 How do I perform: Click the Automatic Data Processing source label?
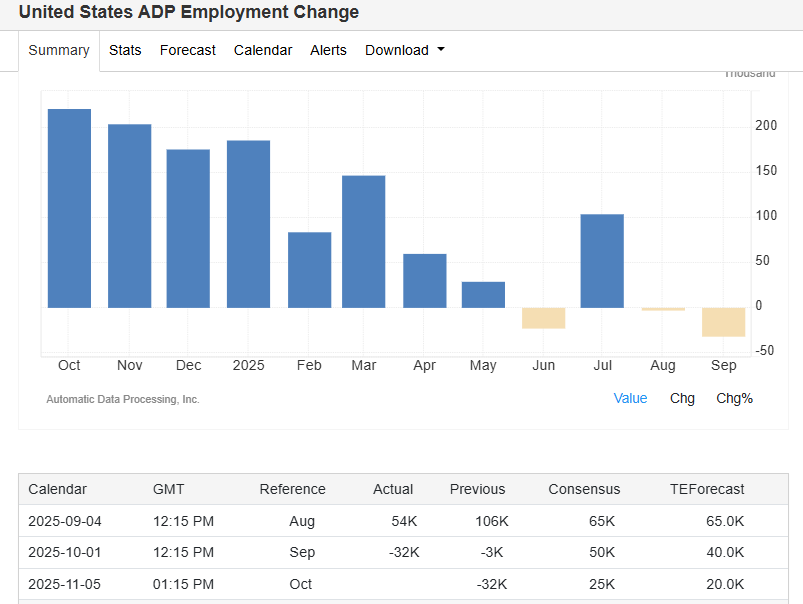click(123, 399)
